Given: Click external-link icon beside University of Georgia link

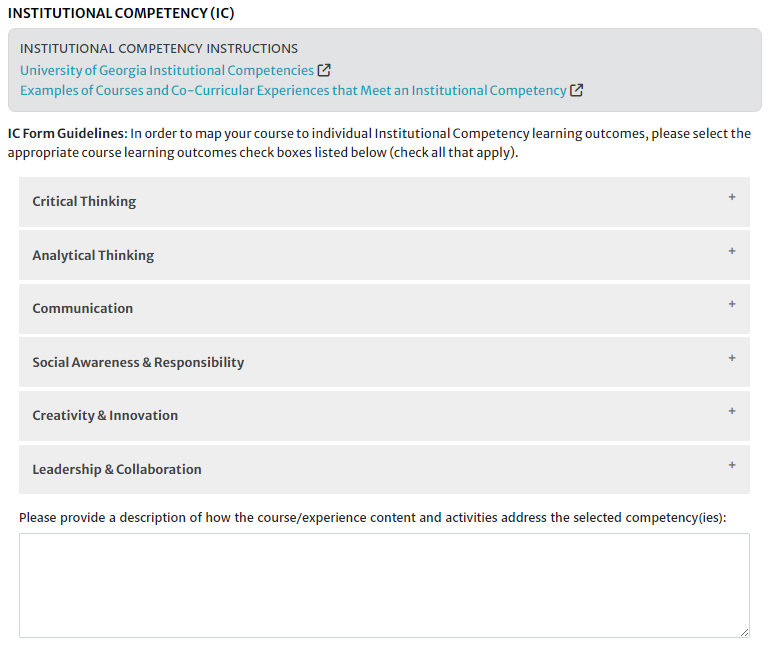Looking at the screenshot, I should (x=324, y=70).
